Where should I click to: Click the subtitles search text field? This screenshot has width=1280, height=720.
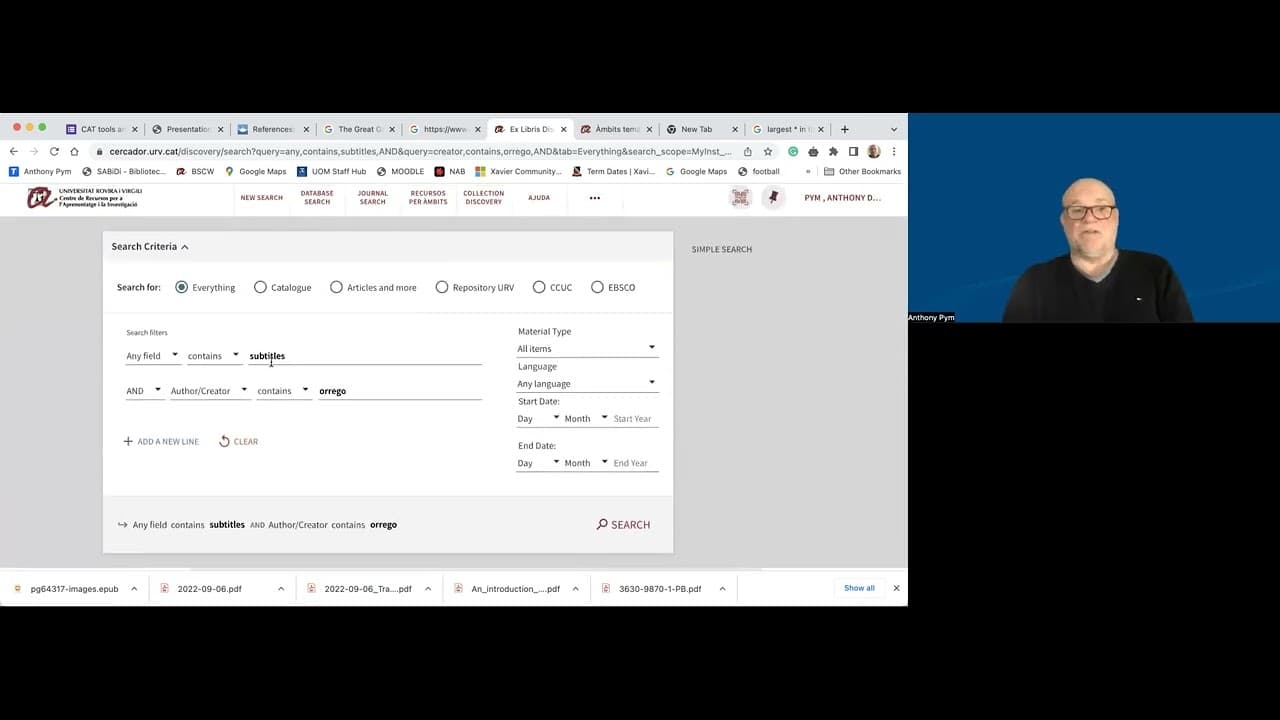(365, 356)
